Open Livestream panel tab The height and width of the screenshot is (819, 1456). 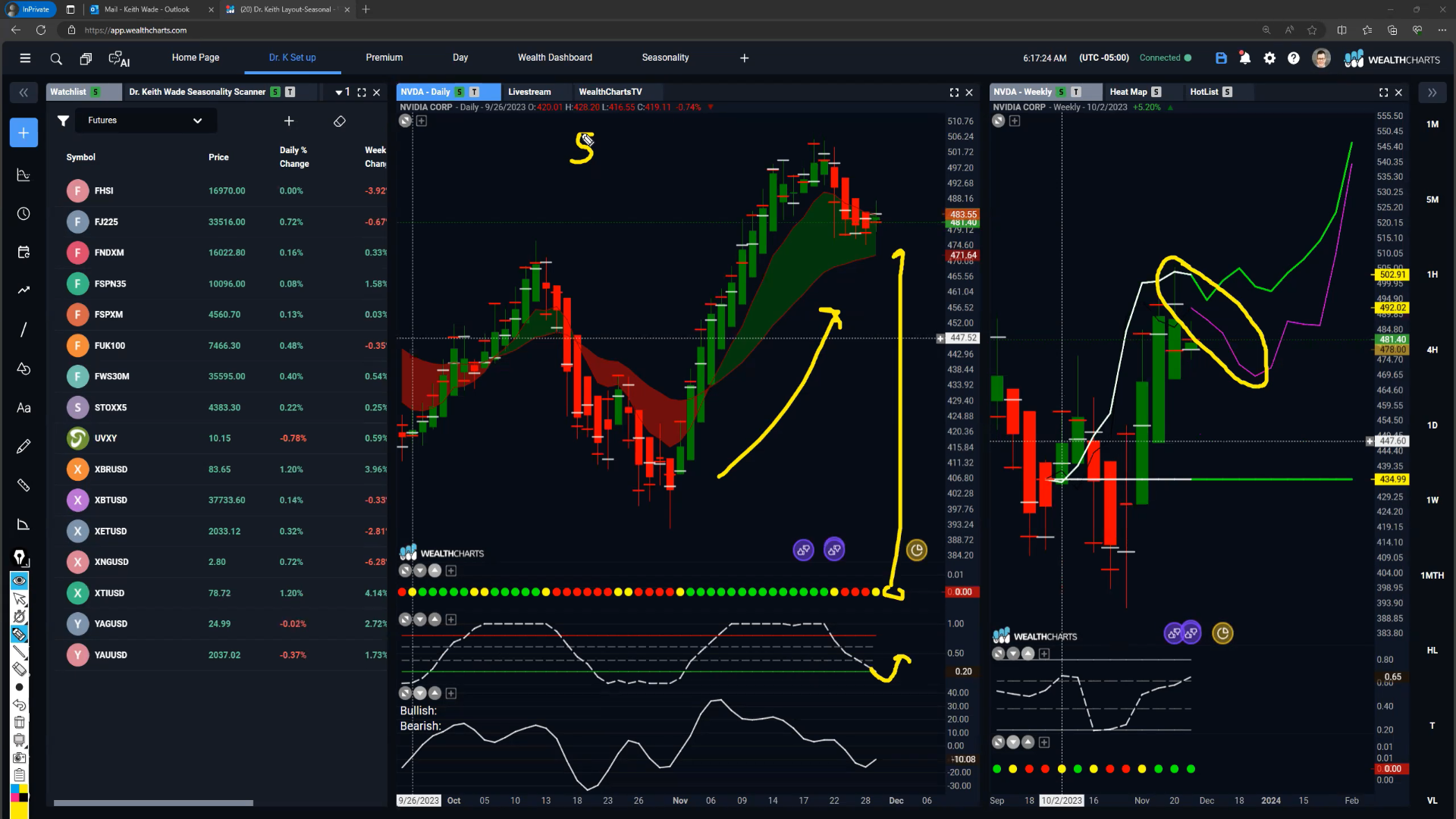[529, 92]
